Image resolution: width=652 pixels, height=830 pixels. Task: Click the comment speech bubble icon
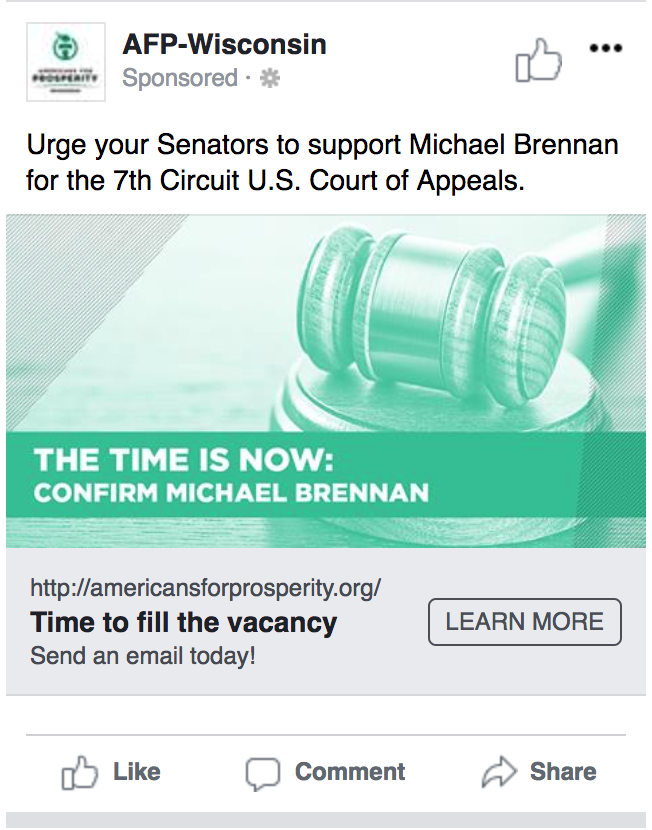pos(263,773)
